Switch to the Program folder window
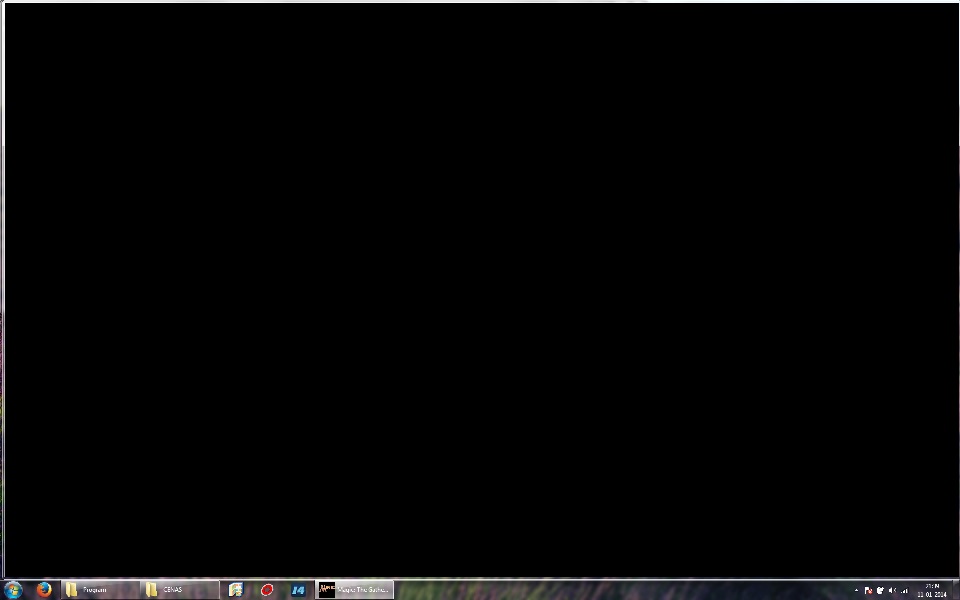960x600 pixels. (x=100, y=590)
